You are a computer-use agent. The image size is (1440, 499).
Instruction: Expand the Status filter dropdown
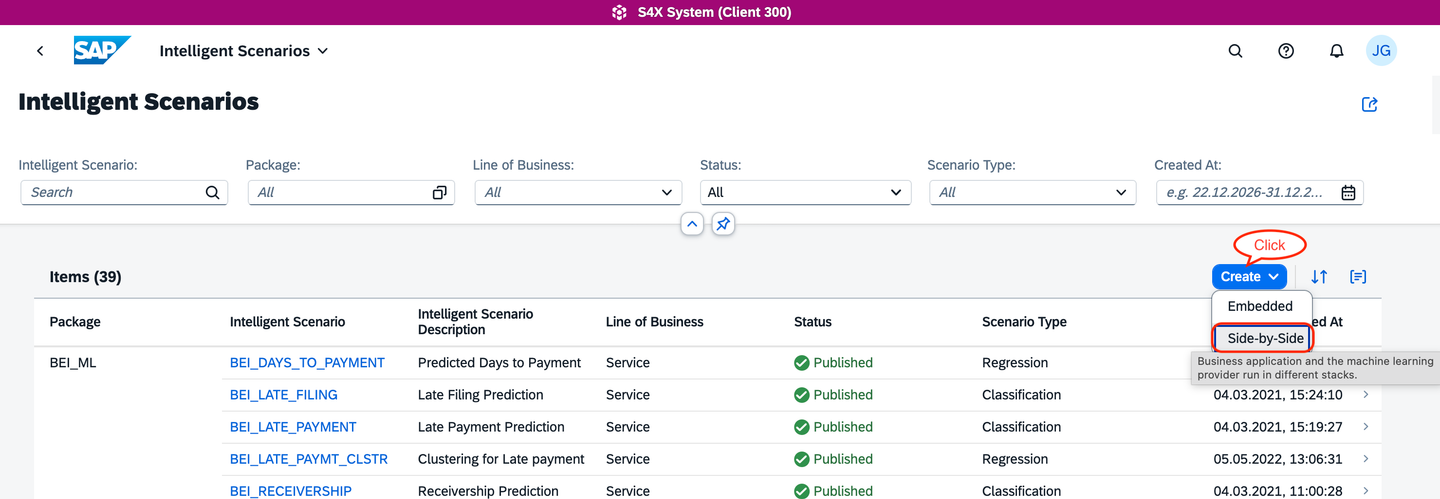coord(894,192)
